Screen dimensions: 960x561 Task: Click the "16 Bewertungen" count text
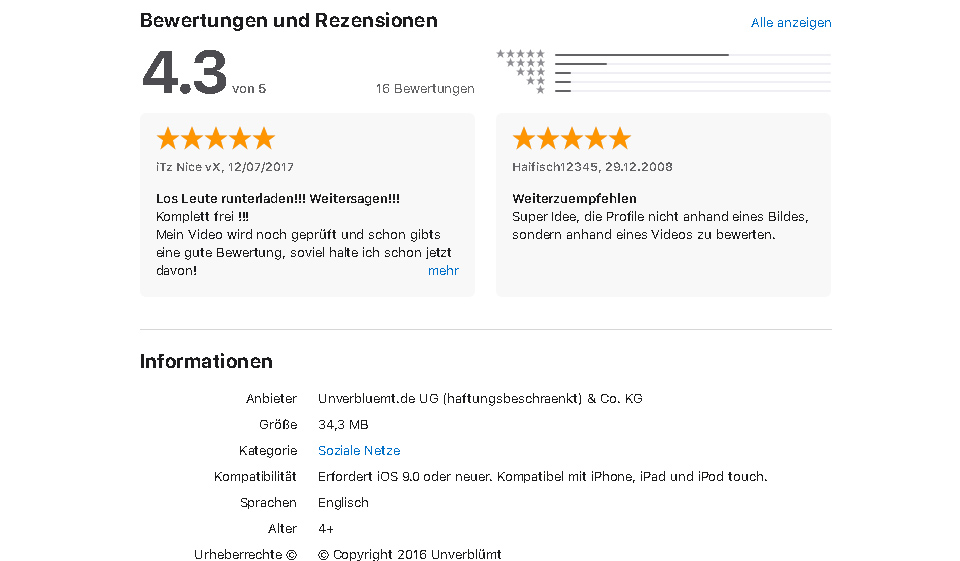pos(425,89)
